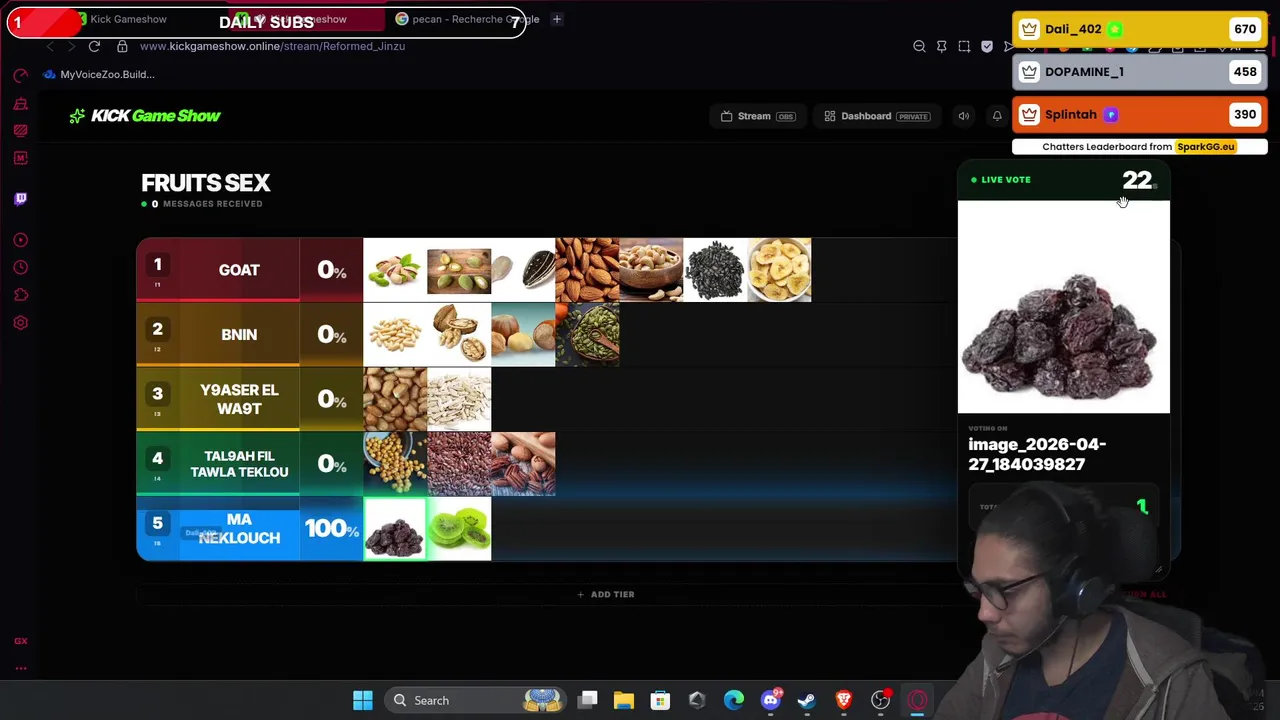The width and height of the screenshot is (1280, 720).
Task: Select the BNIN tier label
Action: coord(239,335)
